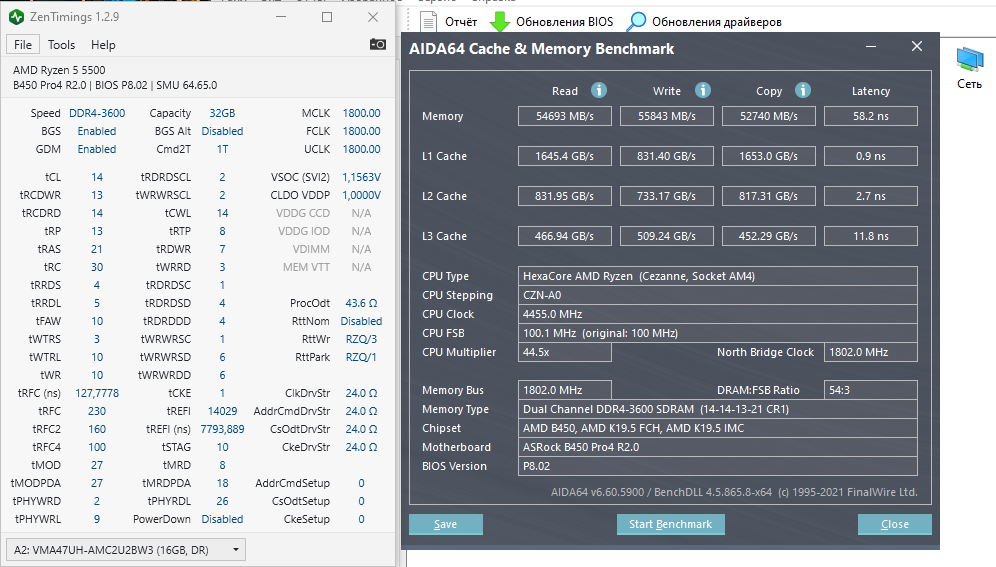Click Memory Write value 55843 MB/s

coord(667,116)
